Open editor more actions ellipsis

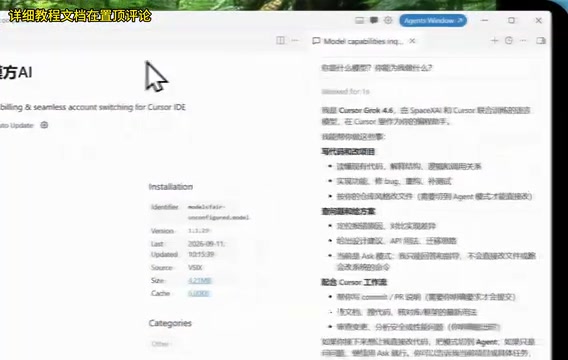coord(295,40)
